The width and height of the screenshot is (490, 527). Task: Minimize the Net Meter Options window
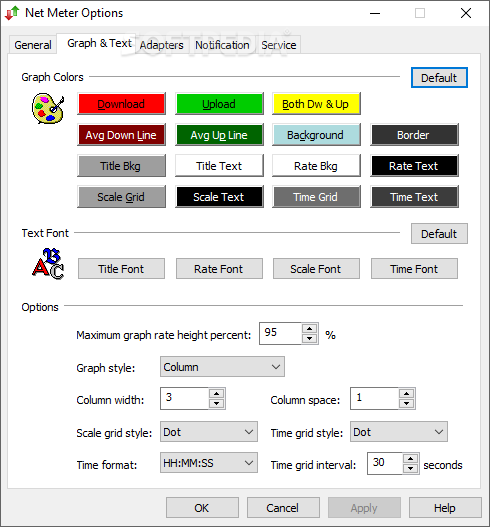tap(375, 13)
